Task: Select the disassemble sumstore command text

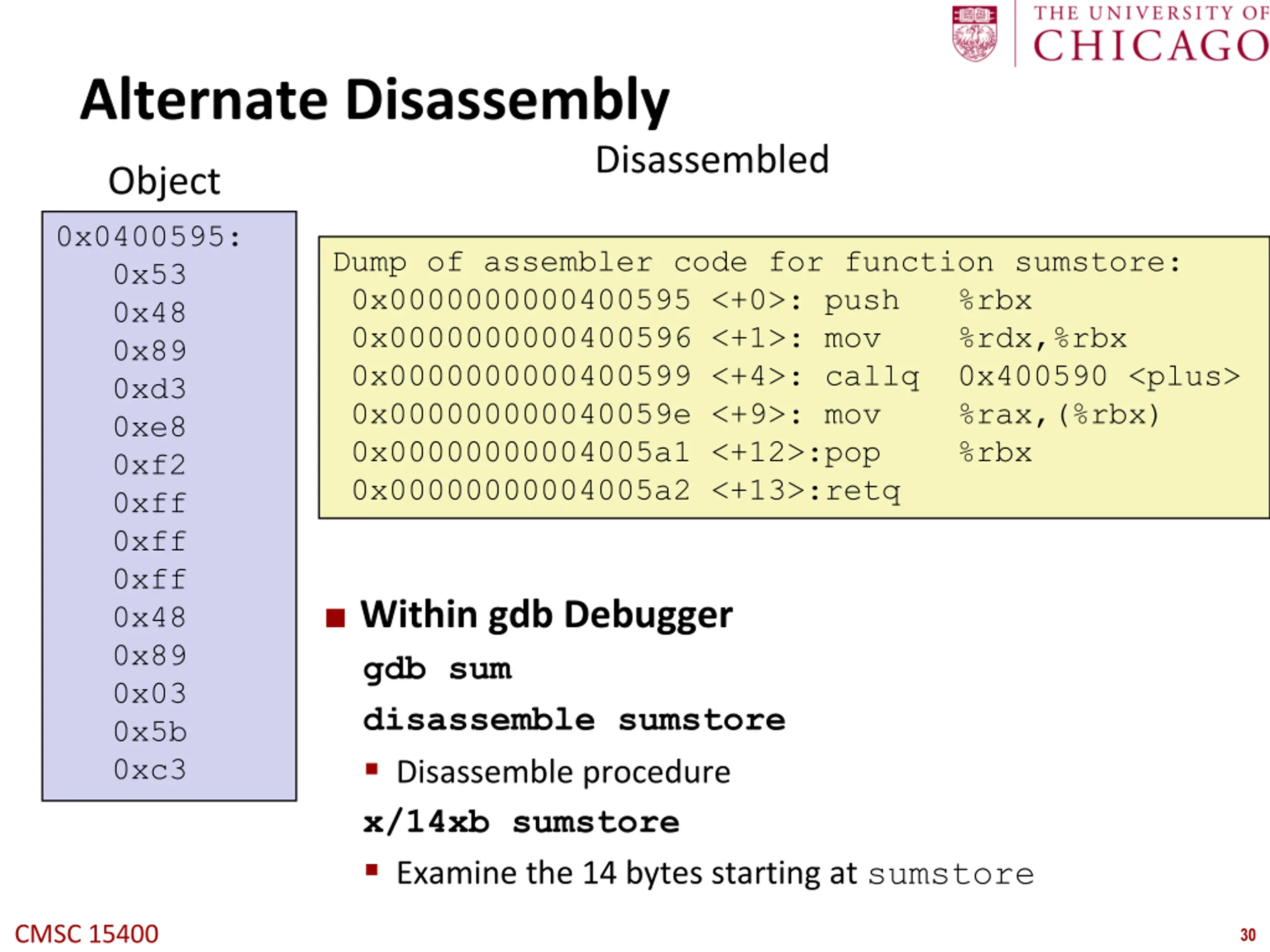Action: (x=574, y=720)
